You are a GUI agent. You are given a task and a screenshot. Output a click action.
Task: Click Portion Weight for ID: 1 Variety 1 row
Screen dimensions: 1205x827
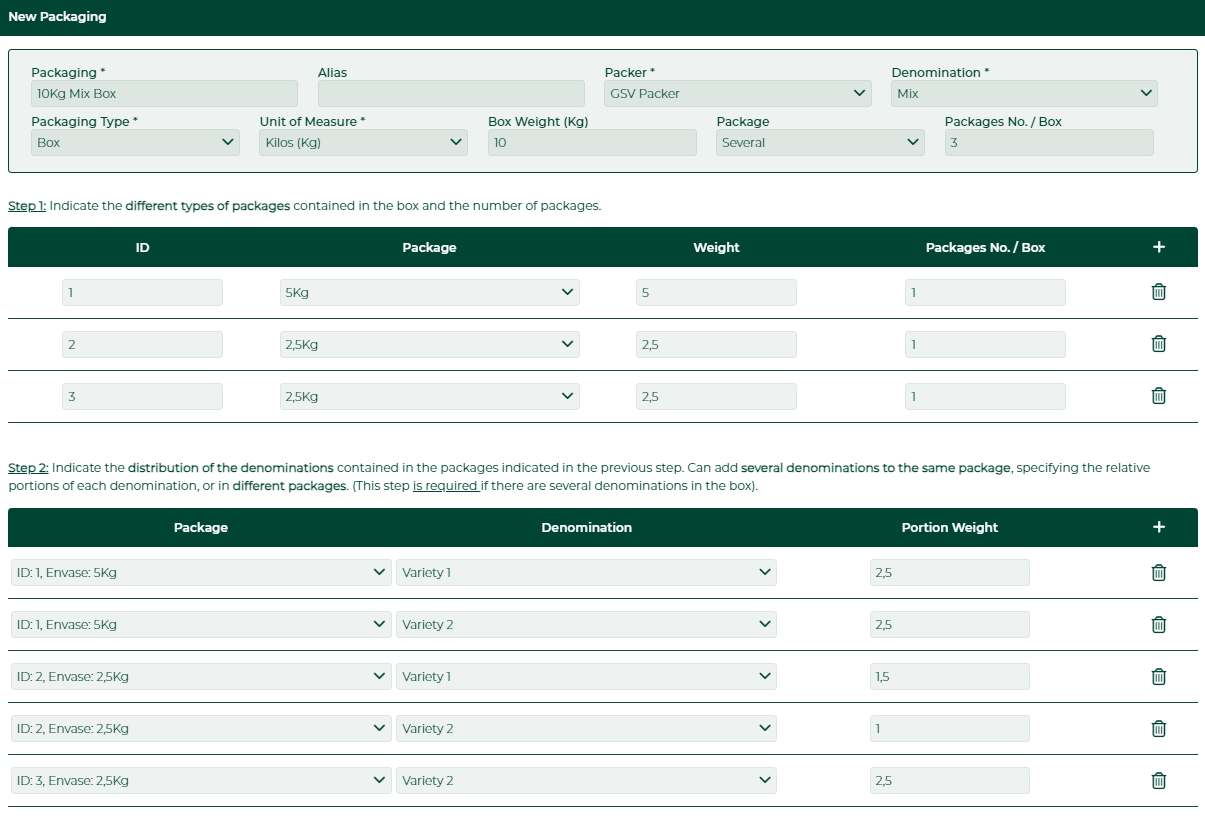tap(949, 573)
